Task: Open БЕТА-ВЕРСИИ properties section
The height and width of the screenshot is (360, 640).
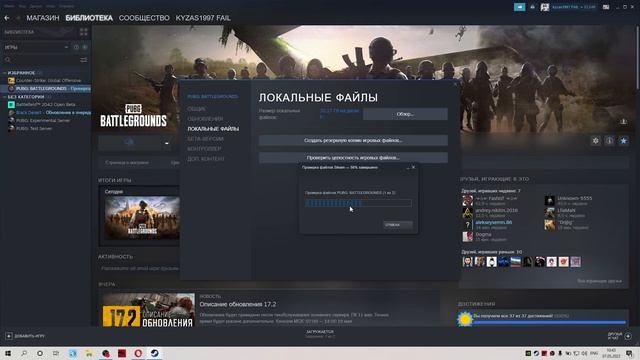Action: [205, 139]
